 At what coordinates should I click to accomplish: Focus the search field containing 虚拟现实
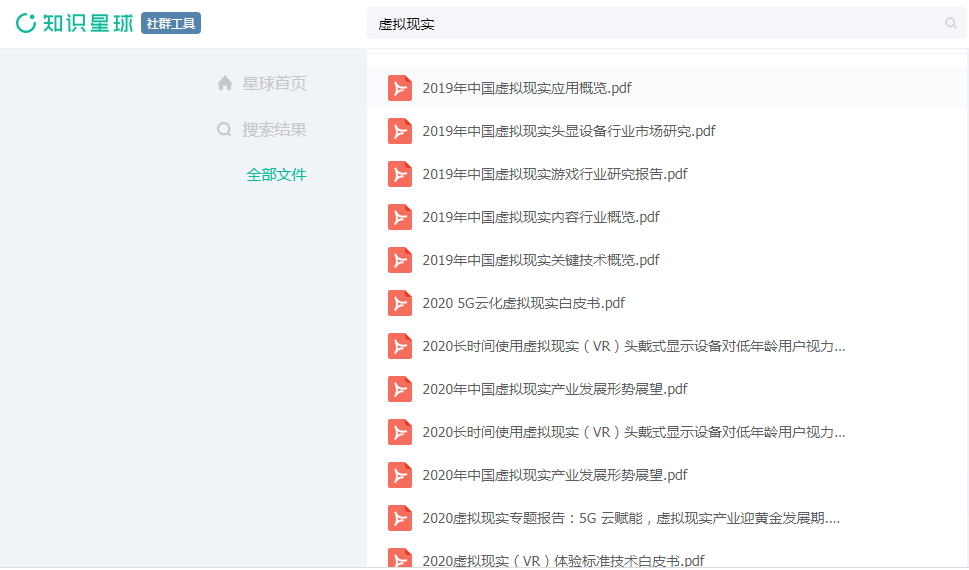point(650,23)
